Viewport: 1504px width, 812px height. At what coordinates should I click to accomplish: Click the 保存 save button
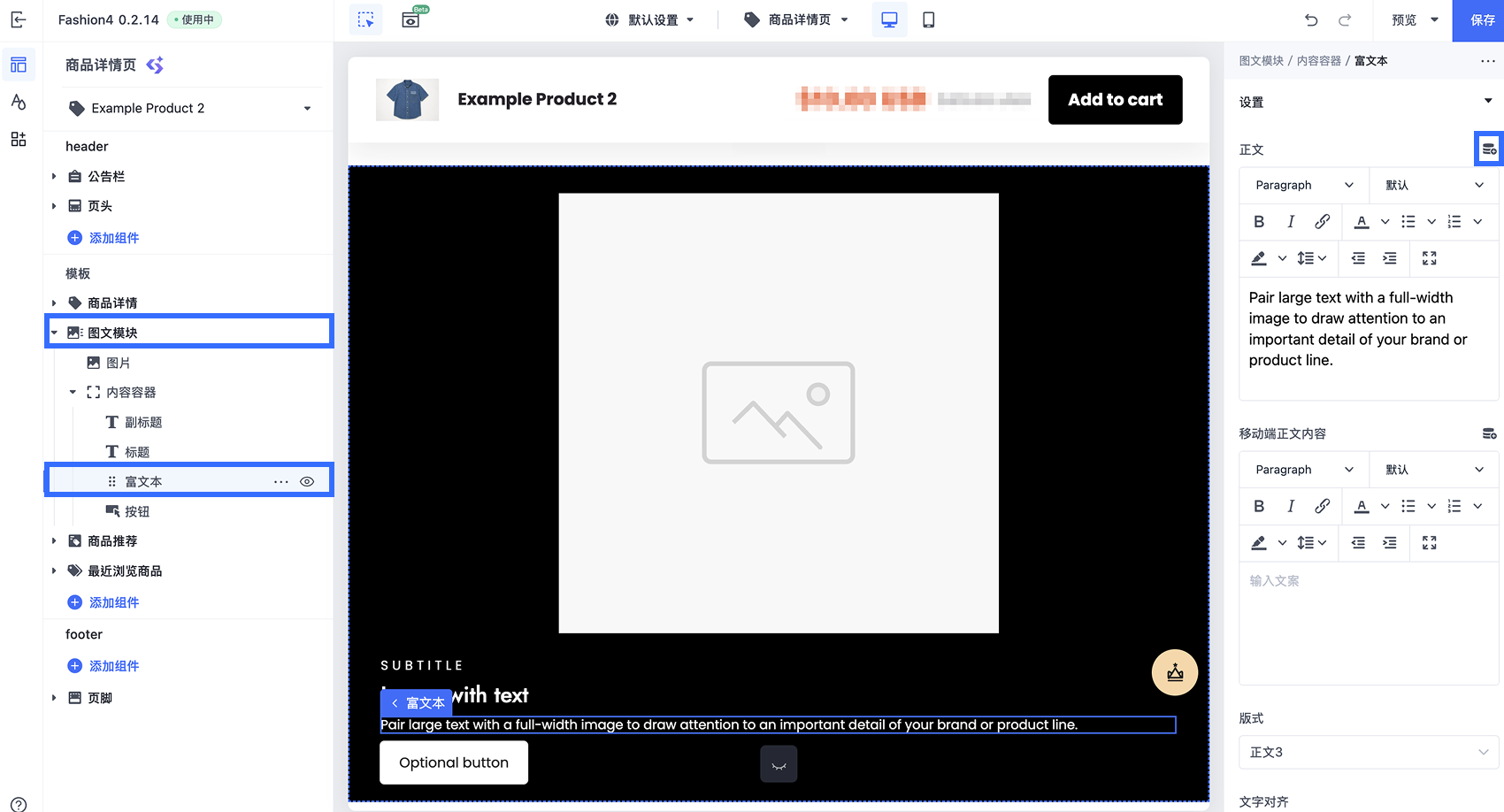(x=1478, y=20)
